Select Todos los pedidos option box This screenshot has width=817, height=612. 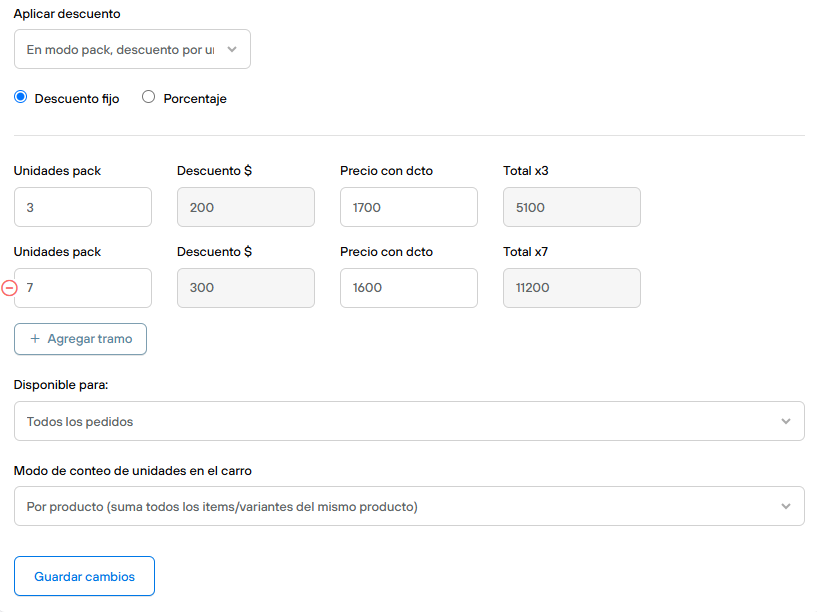click(410, 421)
